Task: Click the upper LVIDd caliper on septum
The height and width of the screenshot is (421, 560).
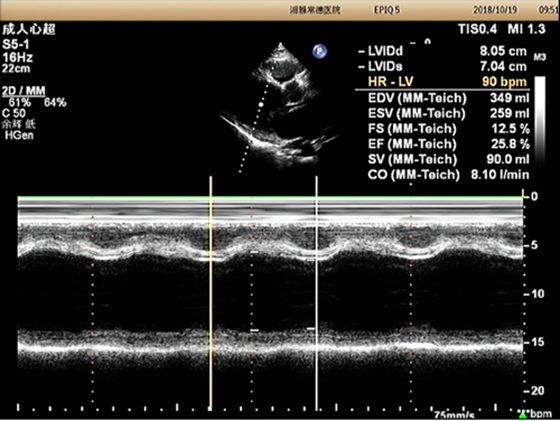Action: (x=254, y=252)
